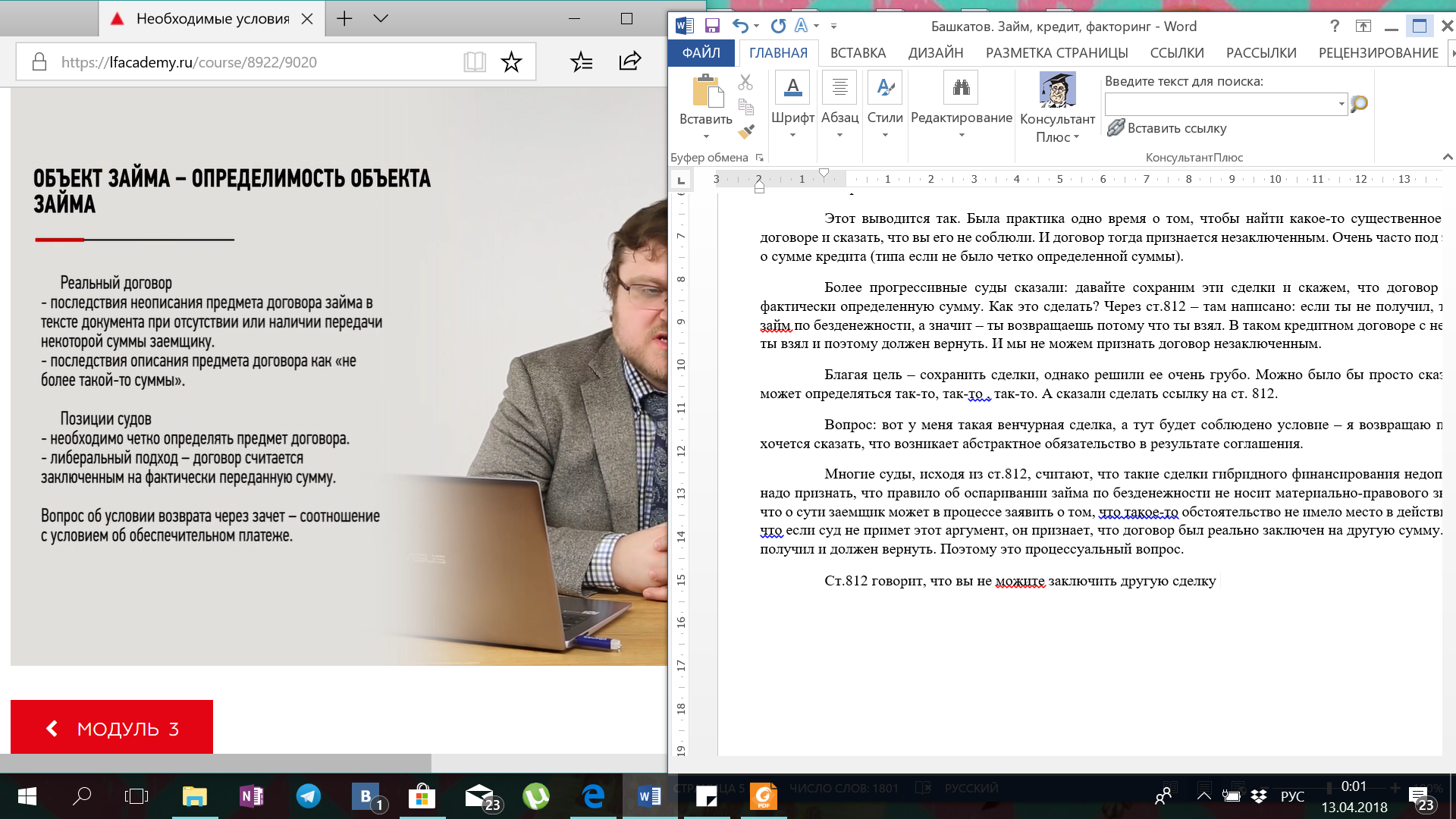Open the Edge favorites hub
This screenshot has height=819, width=1456.
tap(581, 61)
